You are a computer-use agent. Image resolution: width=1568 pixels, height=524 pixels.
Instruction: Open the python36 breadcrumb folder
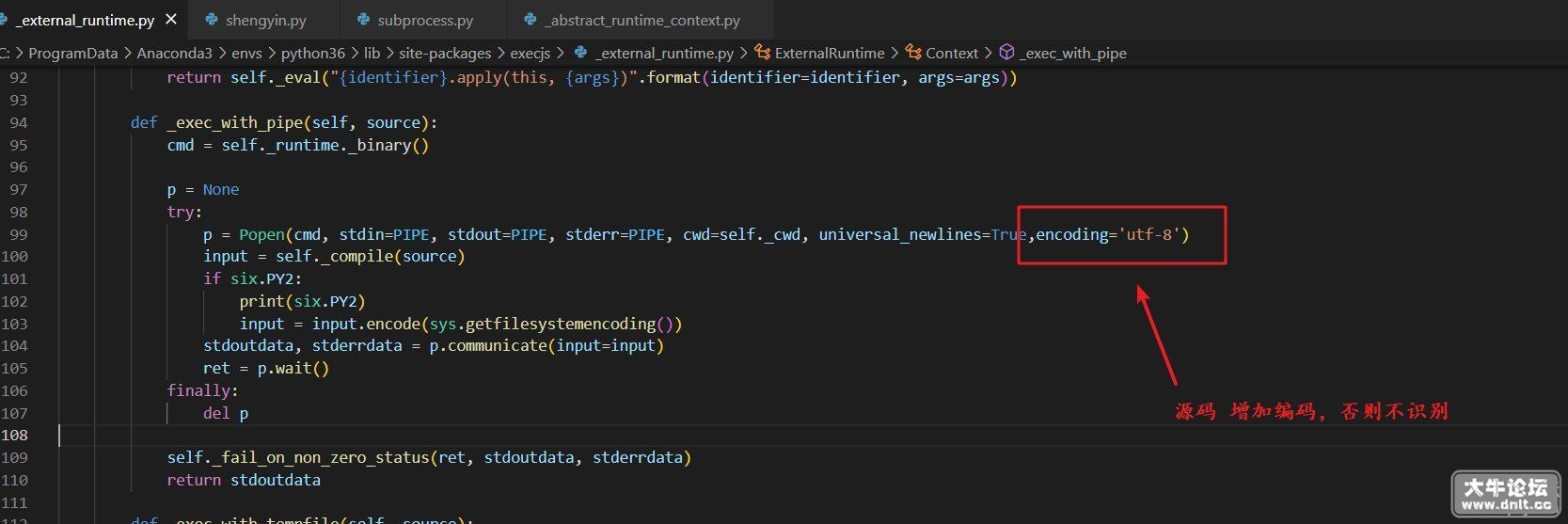tap(313, 54)
